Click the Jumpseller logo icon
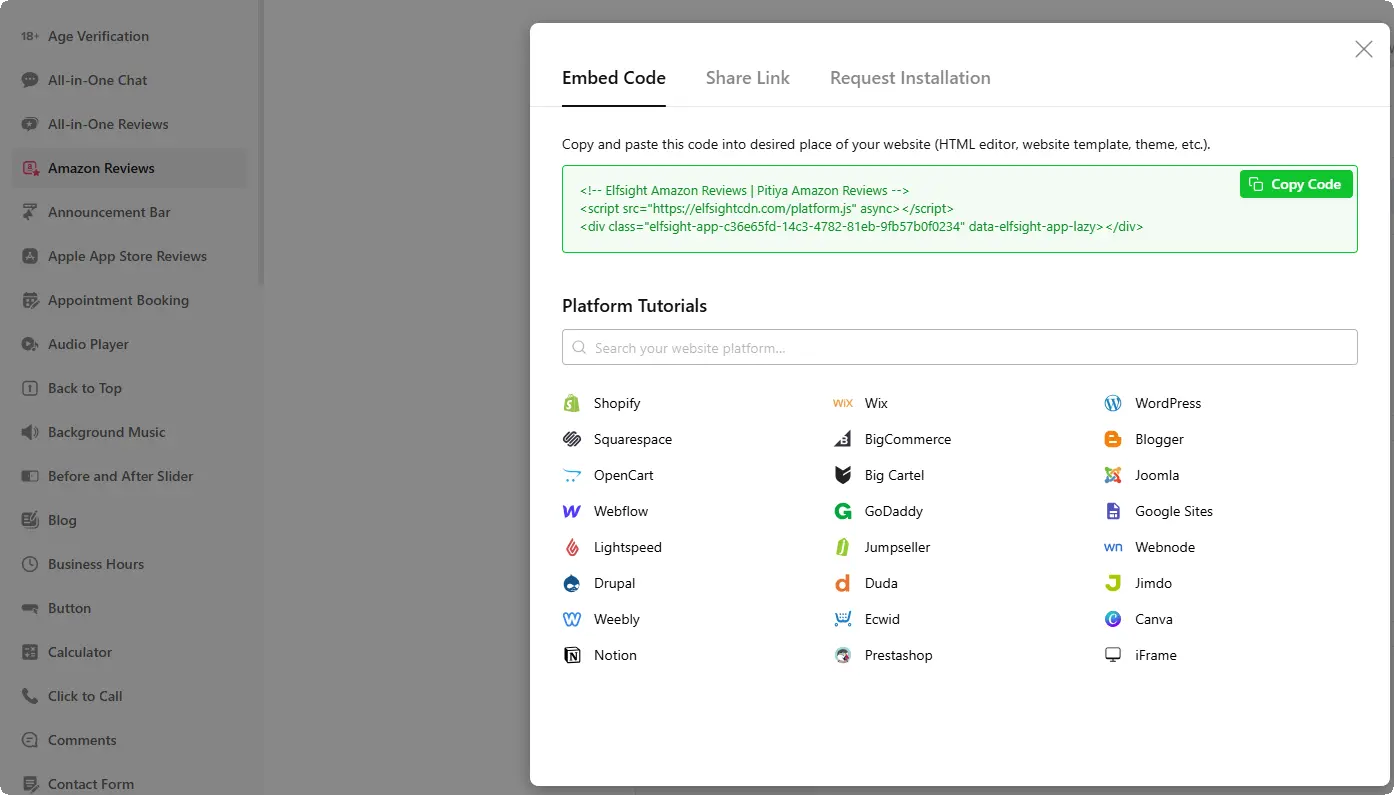The width and height of the screenshot is (1394, 795). tap(843, 547)
